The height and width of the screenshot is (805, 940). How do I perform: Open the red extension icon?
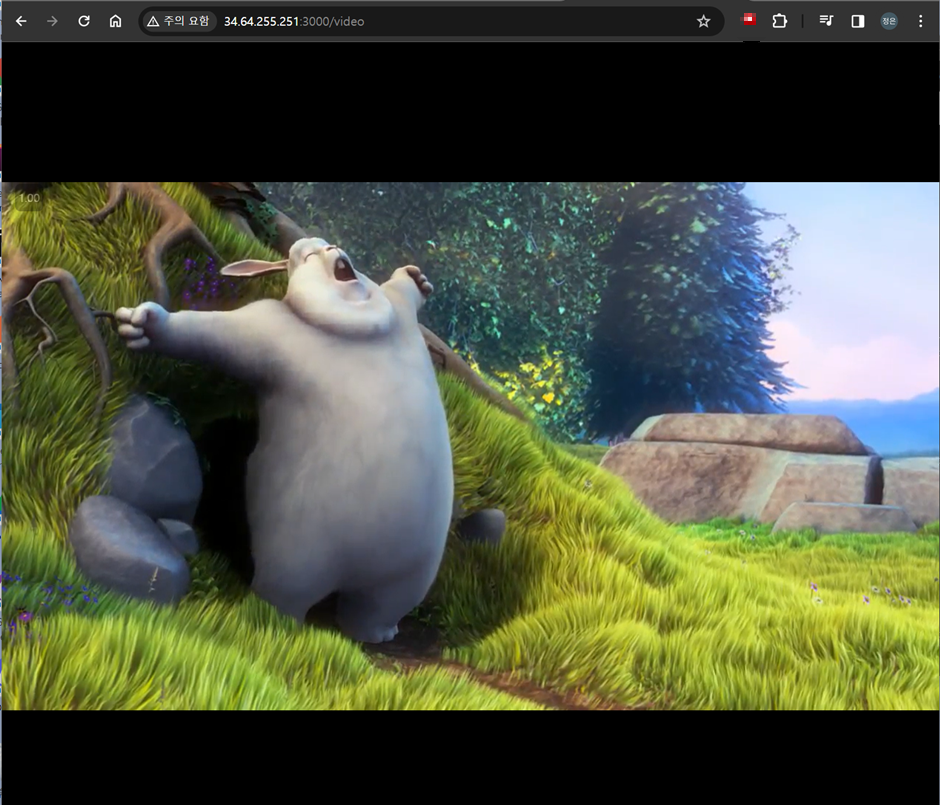pos(749,20)
